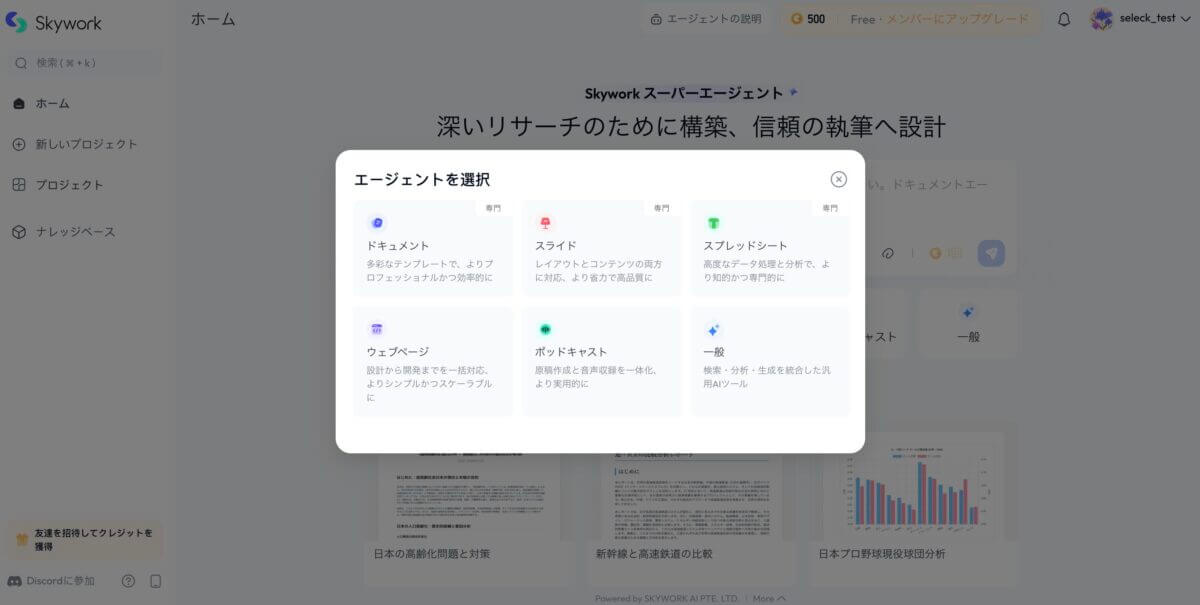Select the スプレッドシート agent card

770,249
